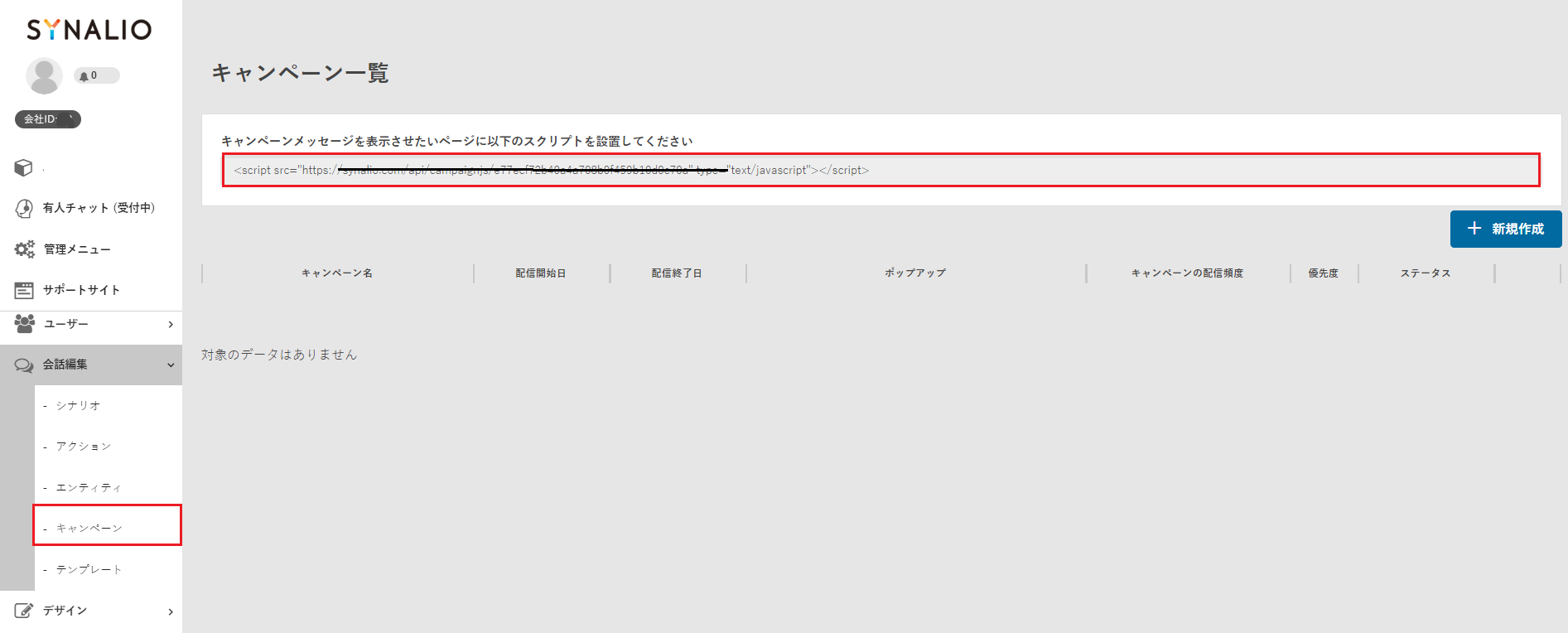Click the 会話編集 speech bubbles icon
This screenshot has height=633, width=1568.
point(24,365)
